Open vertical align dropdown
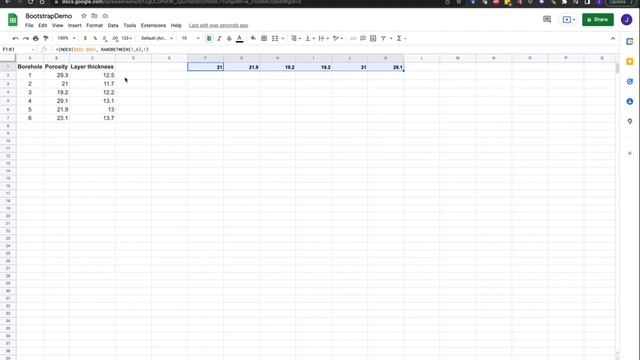The height and width of the screenshot is (360, 640). 310,38
